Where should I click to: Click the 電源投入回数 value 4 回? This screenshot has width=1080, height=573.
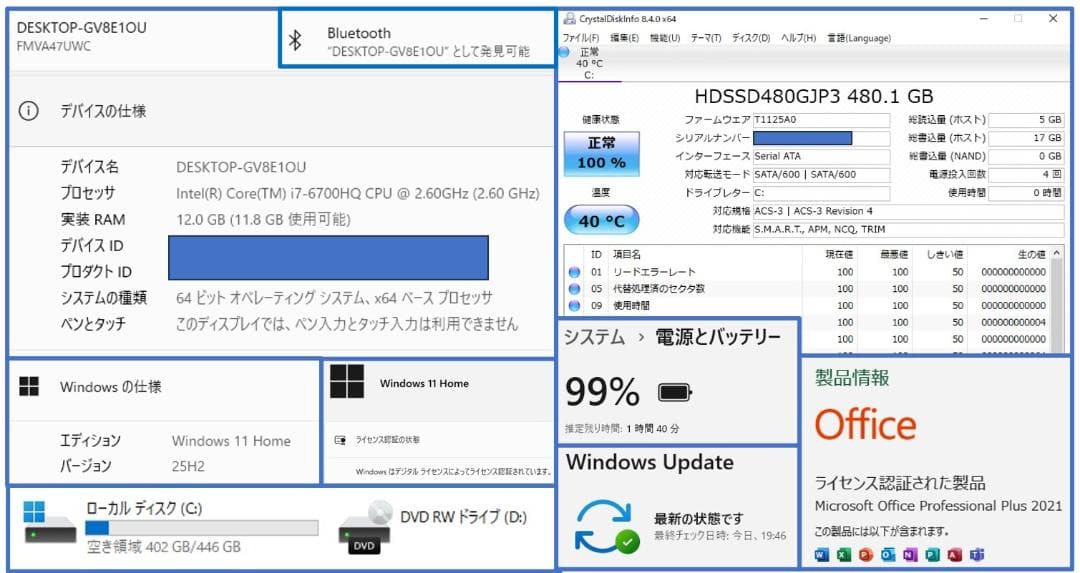click(x=1026, y=175)
